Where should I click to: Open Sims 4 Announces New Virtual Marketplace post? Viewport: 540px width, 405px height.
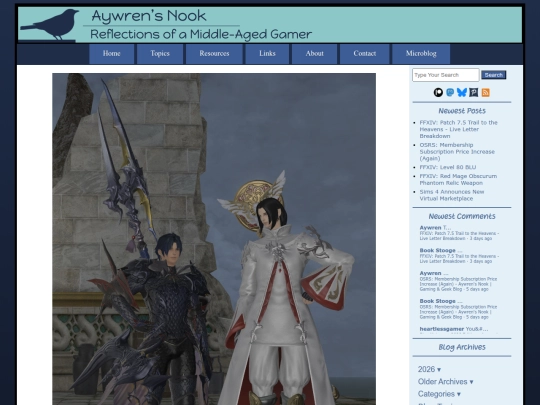tap(452, 195)
